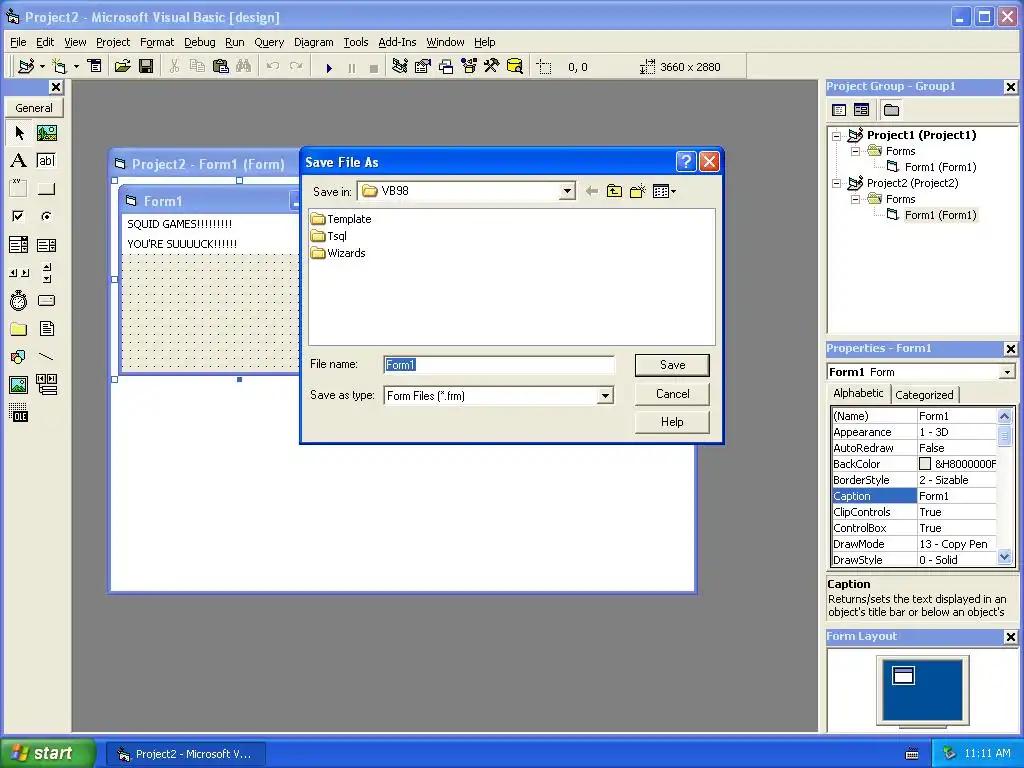Open Add Form dropdown arrow in toolbar
Screen dimensions: 1024x768
(76, 66)
